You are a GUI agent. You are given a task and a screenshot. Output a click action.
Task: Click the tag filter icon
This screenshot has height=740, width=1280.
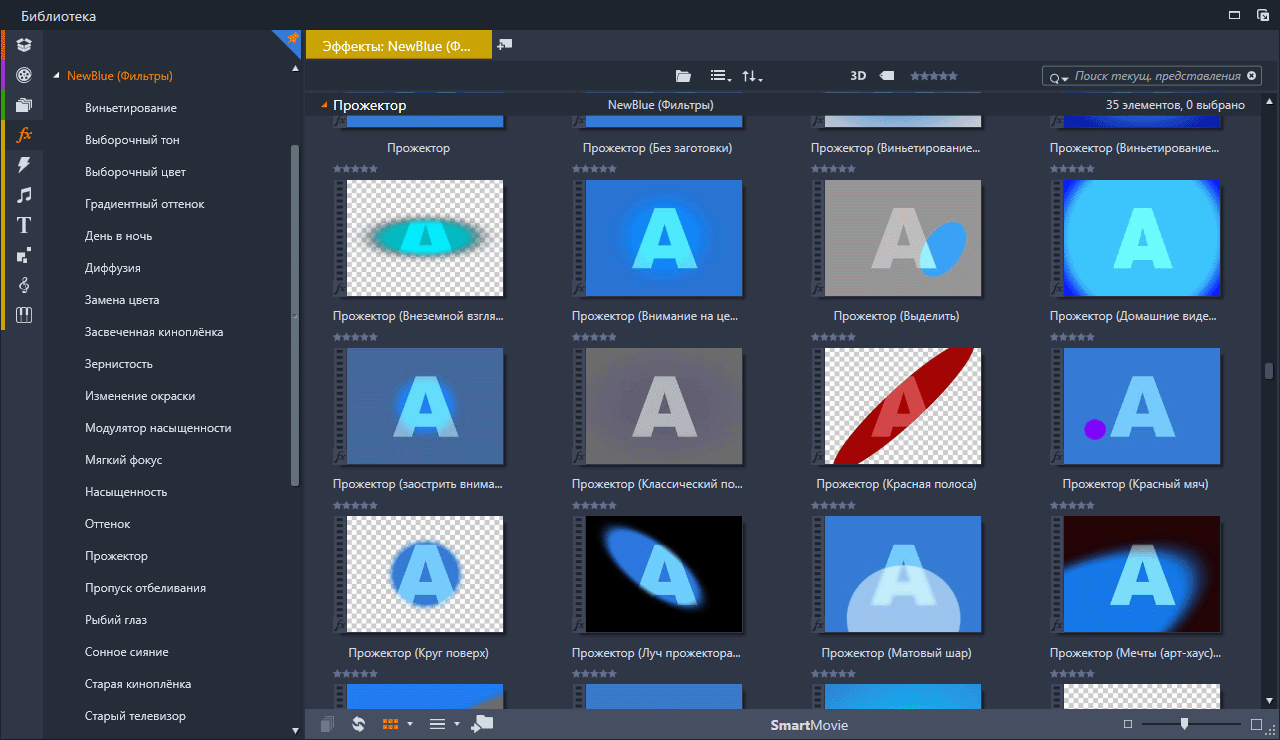pos(887,76)
